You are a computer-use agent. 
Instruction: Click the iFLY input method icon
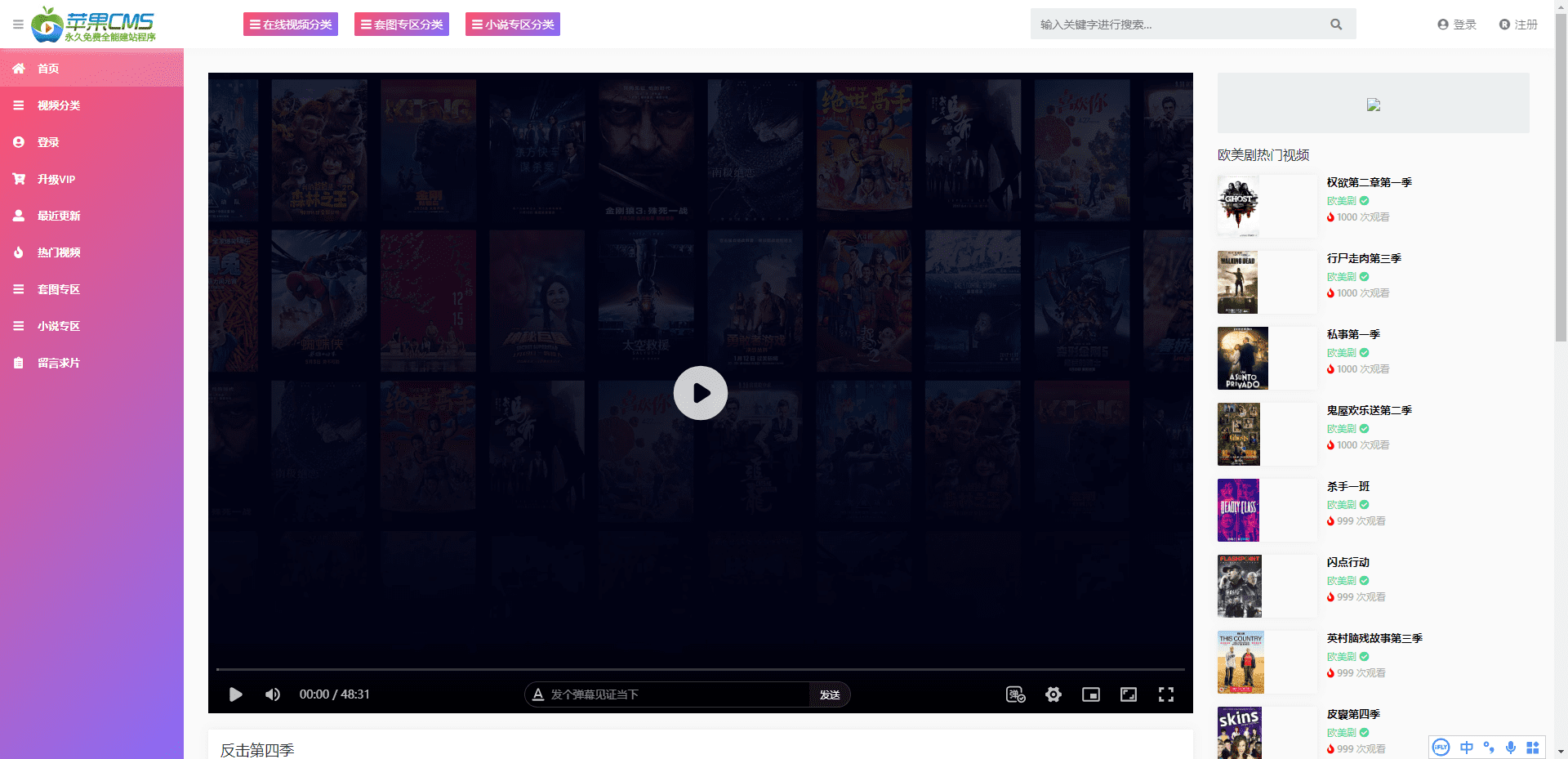[x=1441, y=747]
